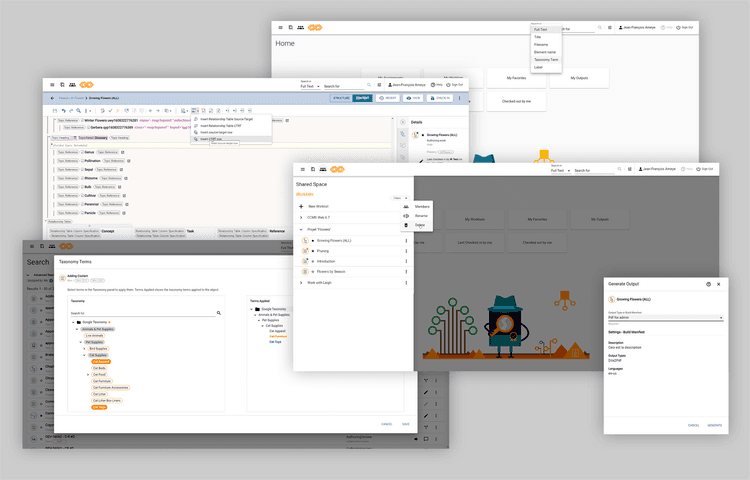This screenshot has height=480, width=750.
Task: Click the undo icon in the editor toolbar
Action: [64, 110]
